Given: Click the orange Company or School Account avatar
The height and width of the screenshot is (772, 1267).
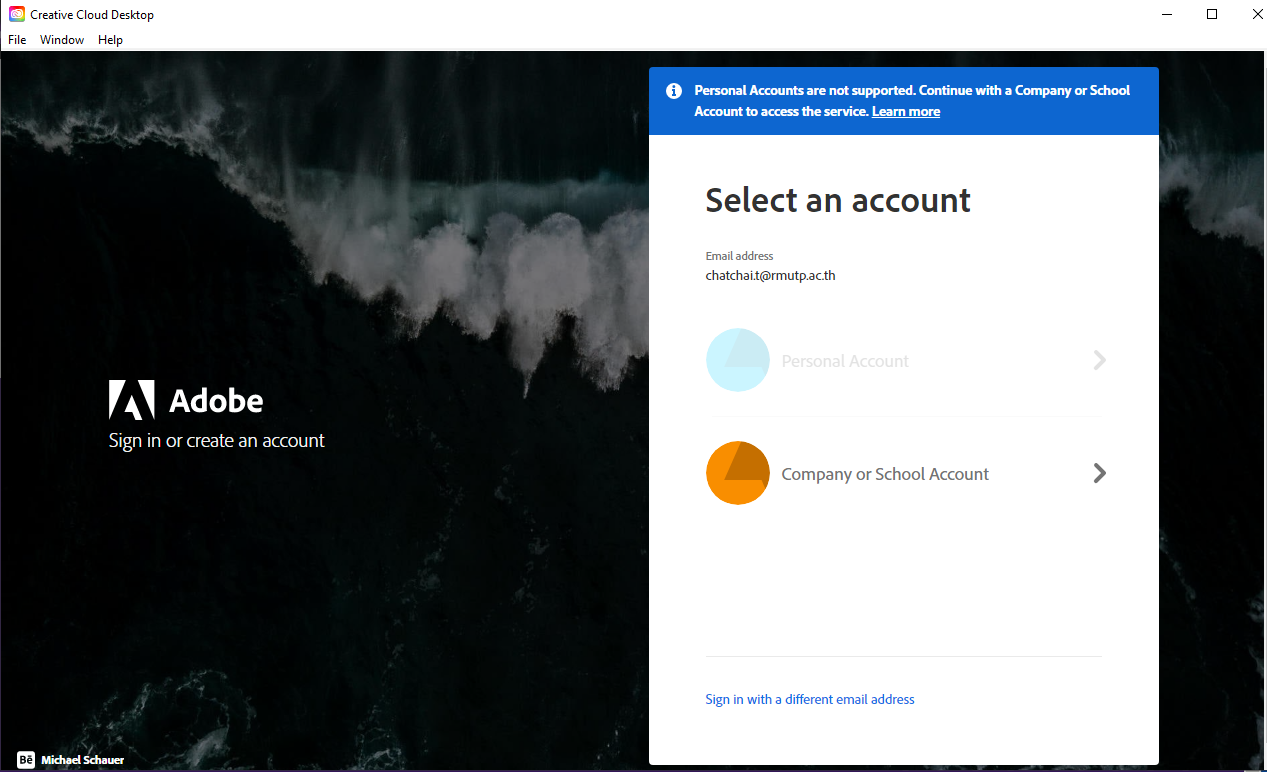Looking at the screenshot, I should (x=738, y=473).
